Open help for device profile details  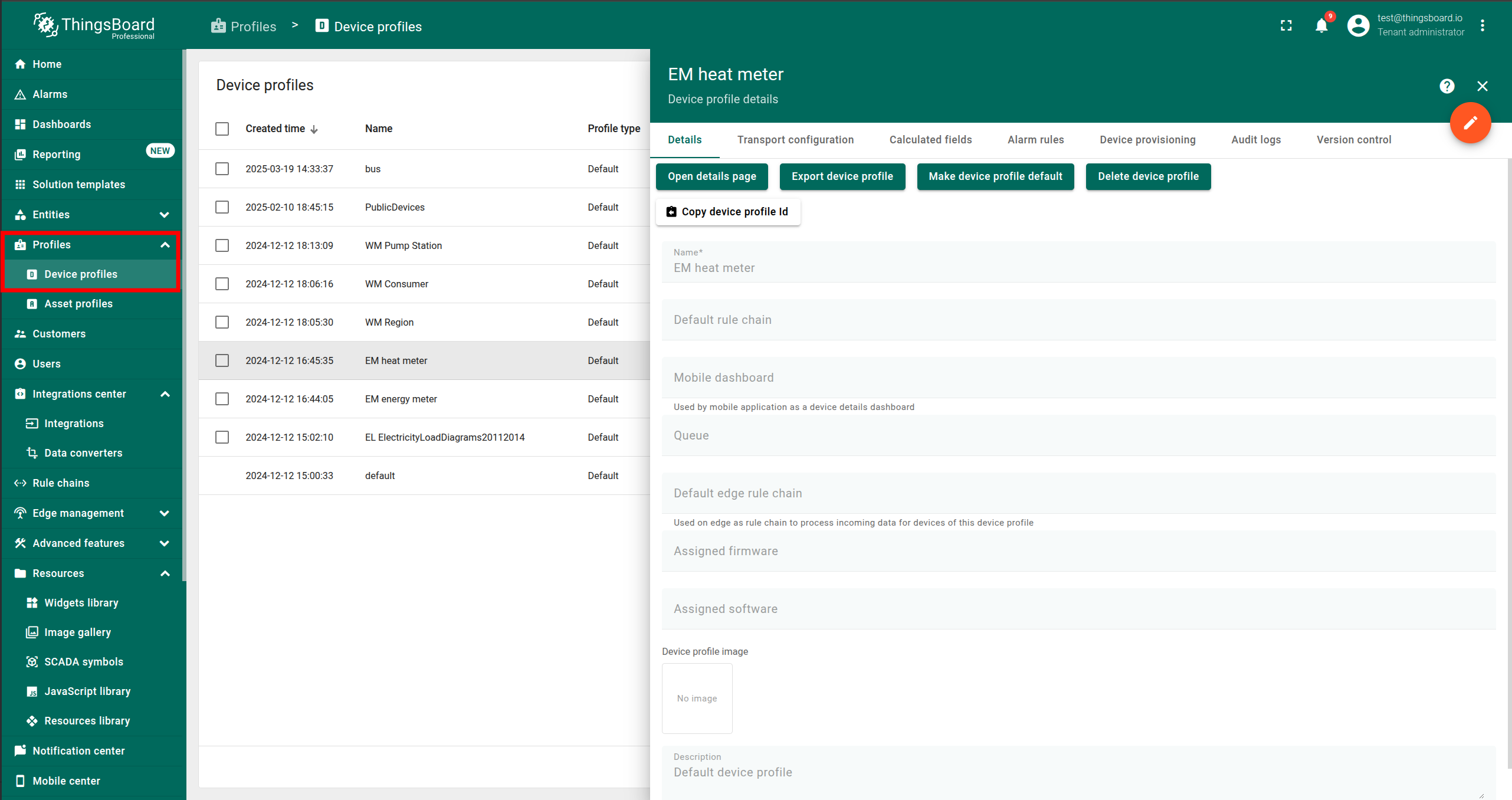point(1447,86)
